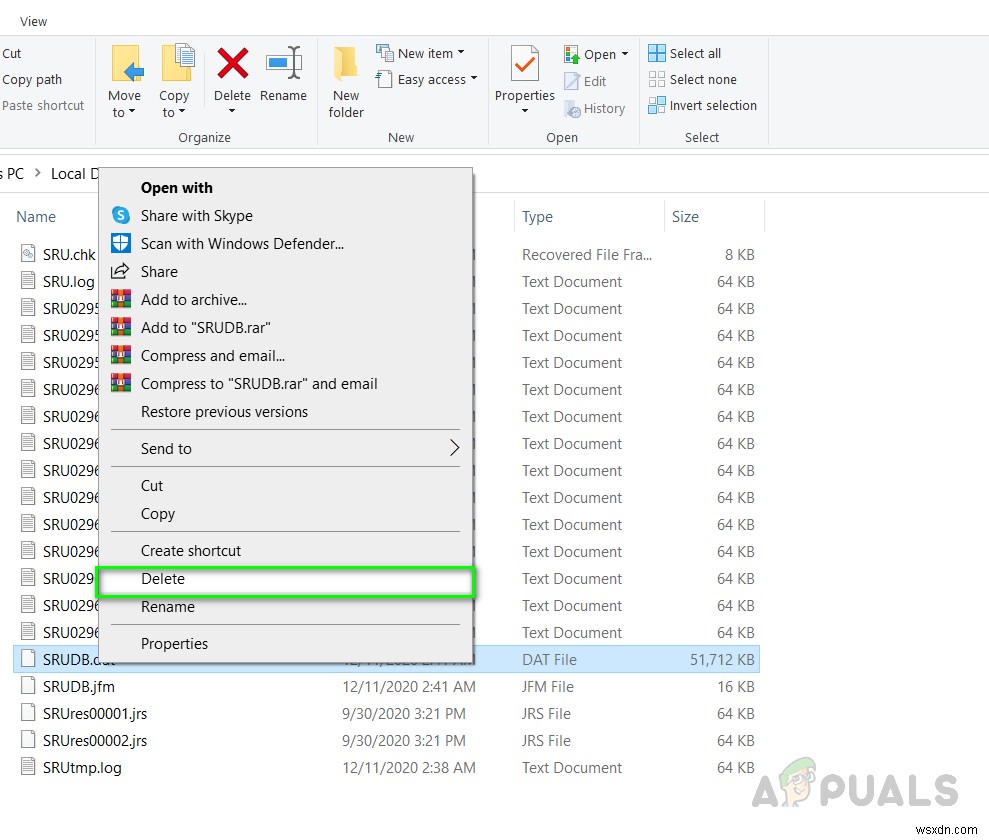Expand the Send to submenu arrow
Screen dimensions: 989x840
coord(455,448)
